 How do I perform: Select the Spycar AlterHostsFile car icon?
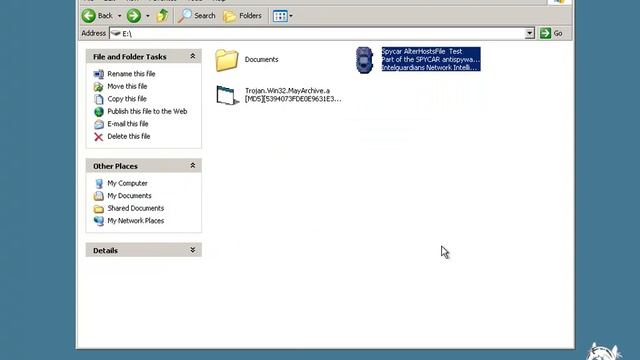point(364,60)
